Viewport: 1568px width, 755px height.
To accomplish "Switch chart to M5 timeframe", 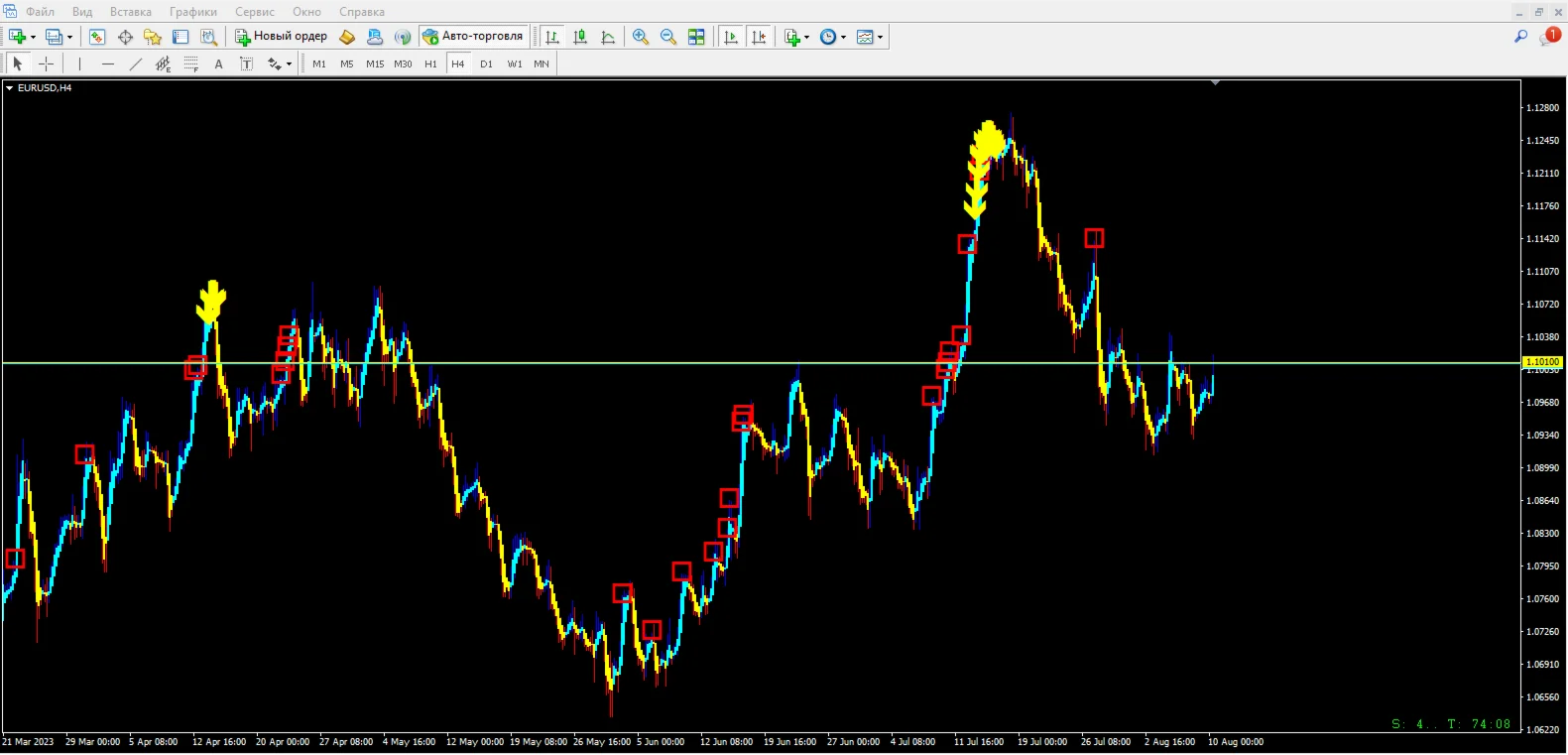I will 347,63.
